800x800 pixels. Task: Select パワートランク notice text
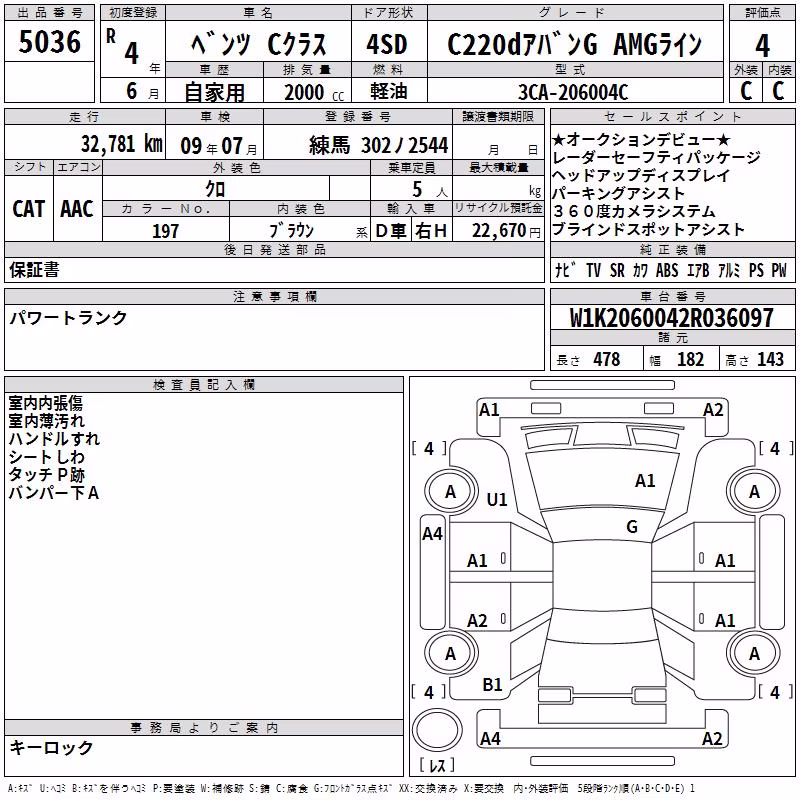point(68,318)
